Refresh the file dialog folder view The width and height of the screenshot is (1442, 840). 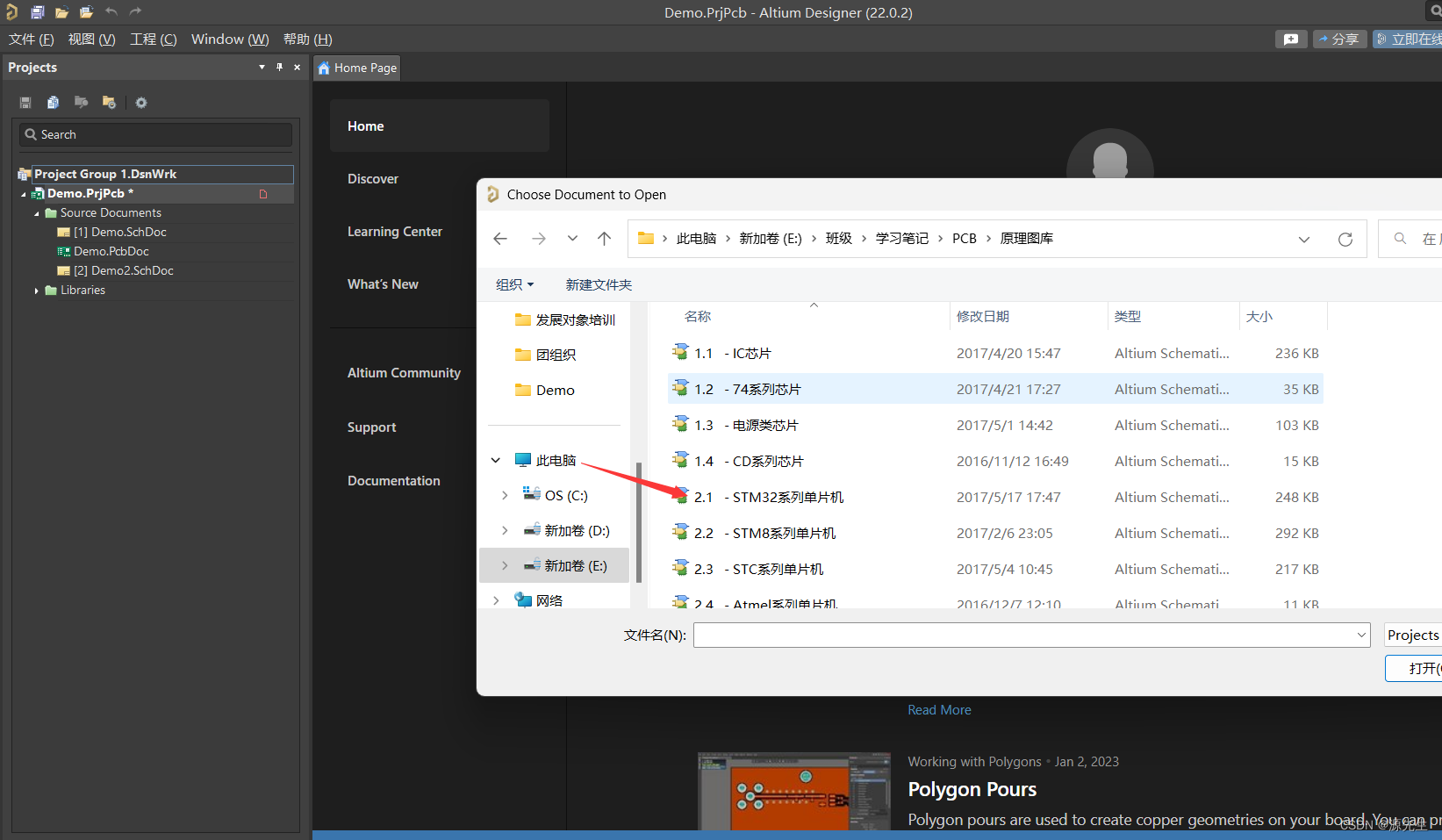[1345, 240]
